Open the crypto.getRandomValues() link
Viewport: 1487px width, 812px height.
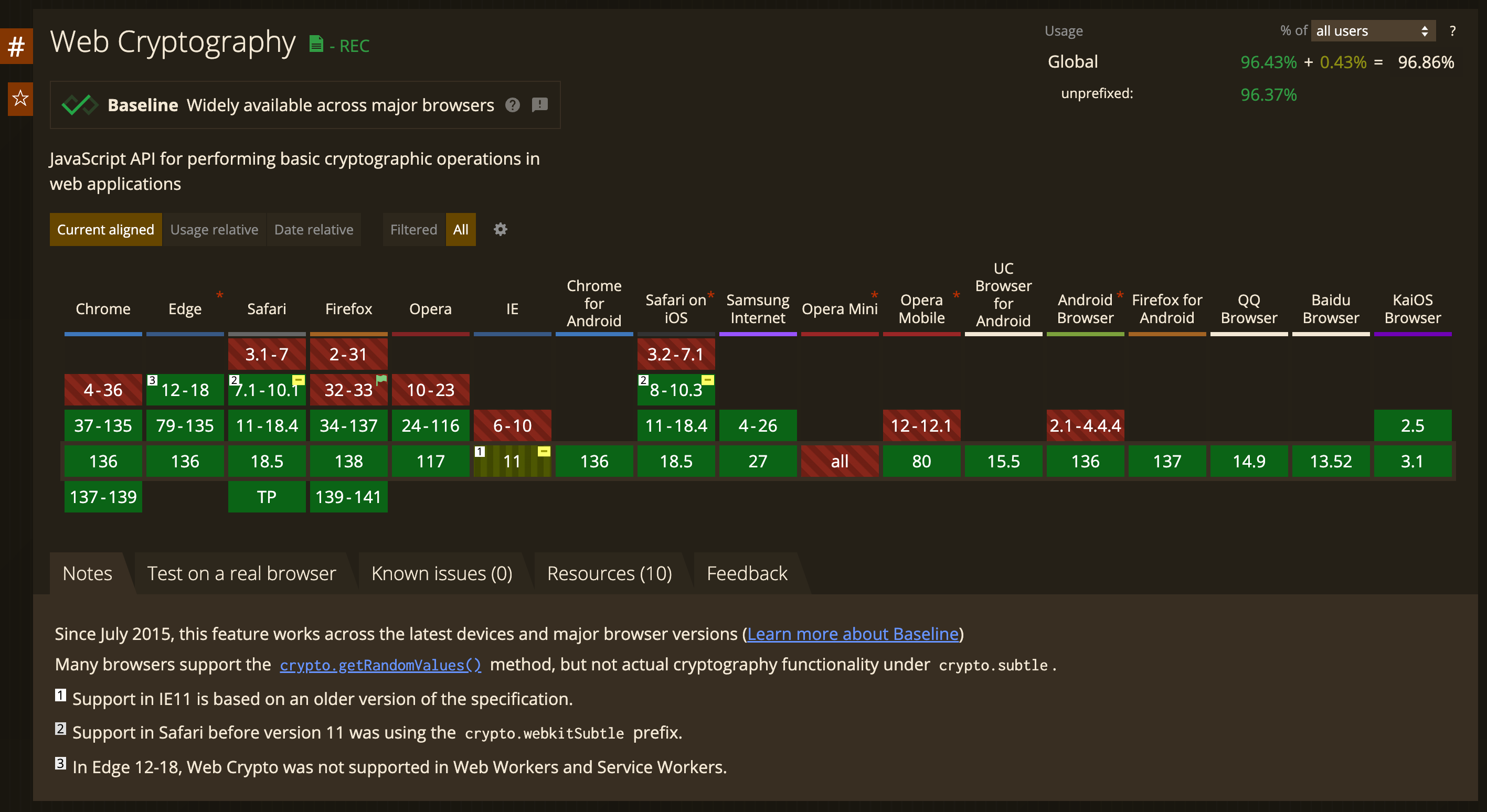tap(380, 665)
